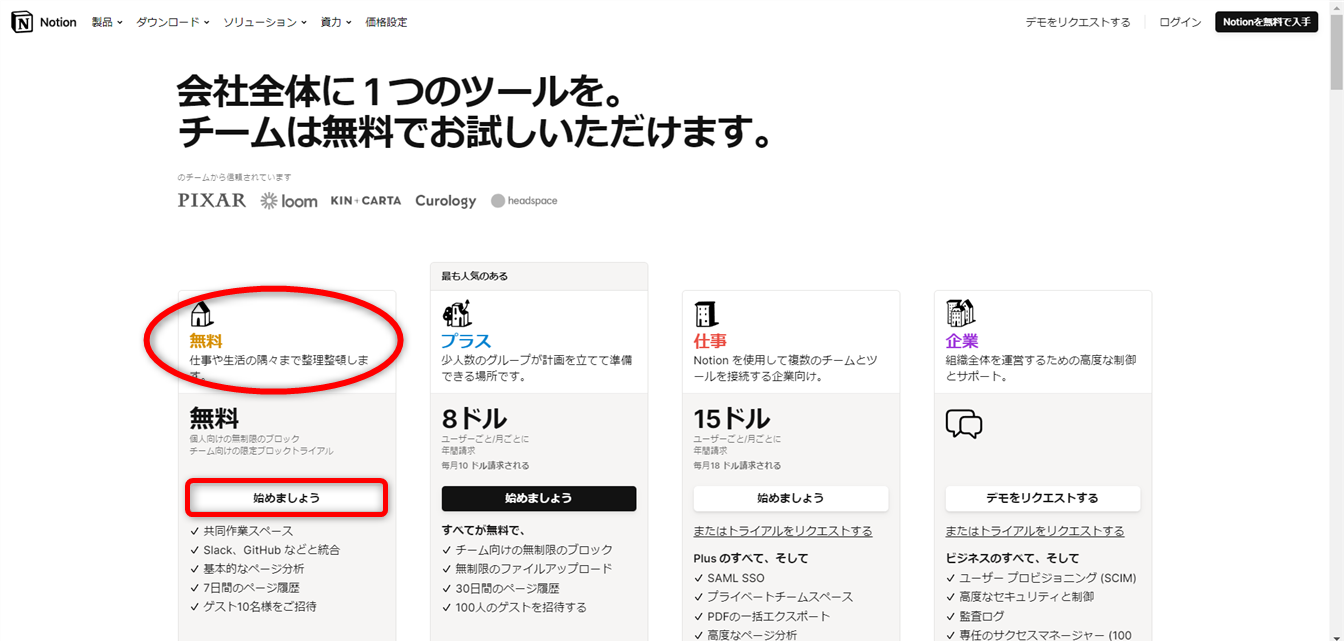Click the black 始めましょう button for プラス

538,498
